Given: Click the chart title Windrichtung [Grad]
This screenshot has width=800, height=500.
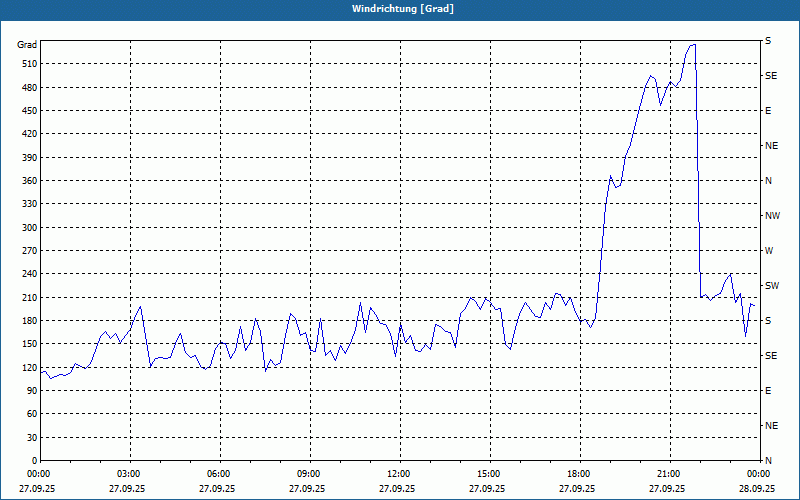Looking at the screenshot, I should point(400,8).
